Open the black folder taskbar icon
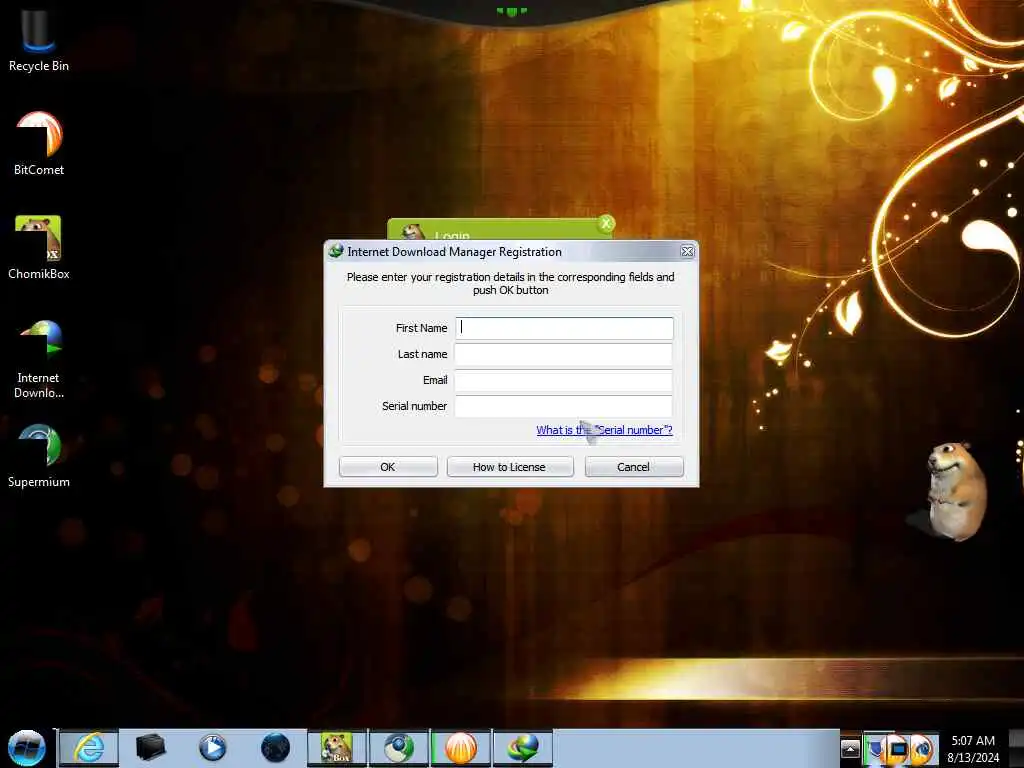This screenshot has width=1024, height=768. pyautogui.click(x=150, y=748)
